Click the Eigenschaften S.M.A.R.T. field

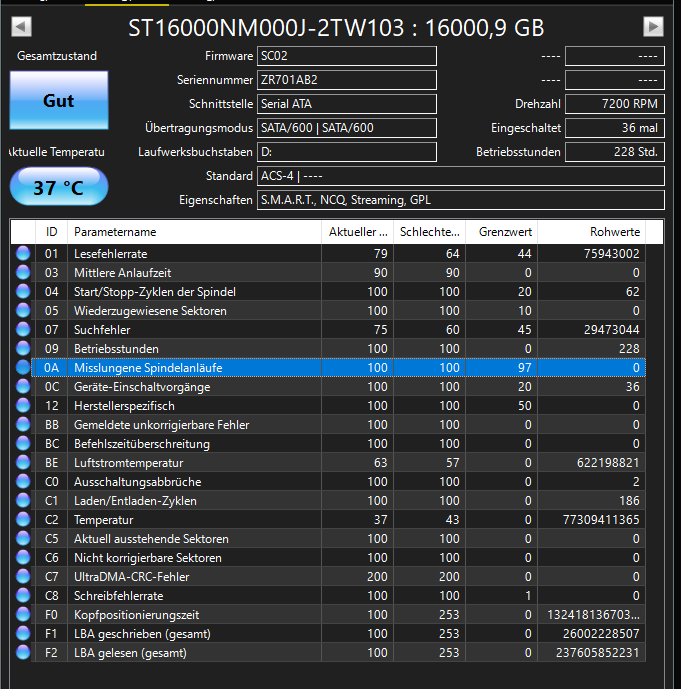point(460,200)
